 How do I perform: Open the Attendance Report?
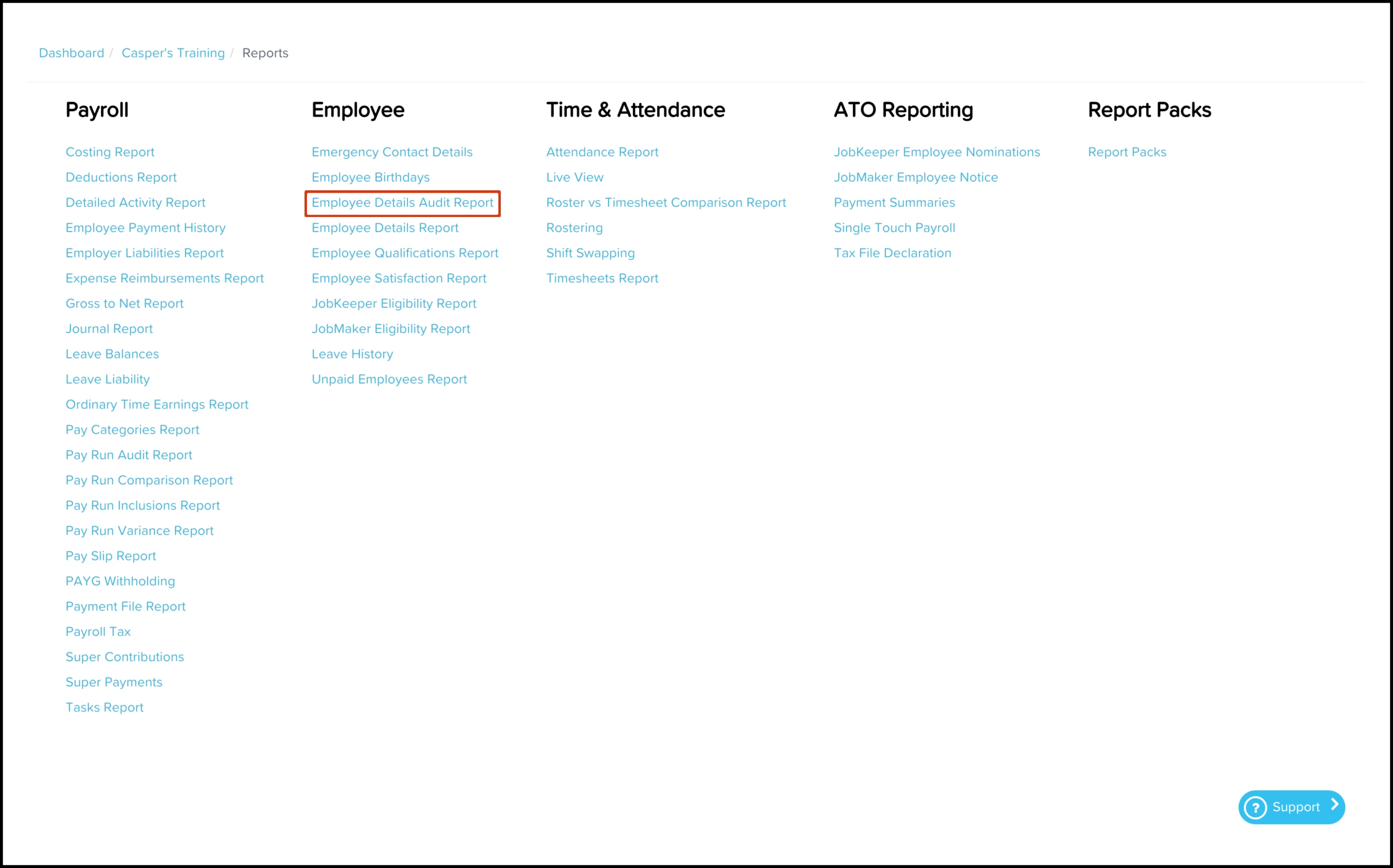click(602, 152)
